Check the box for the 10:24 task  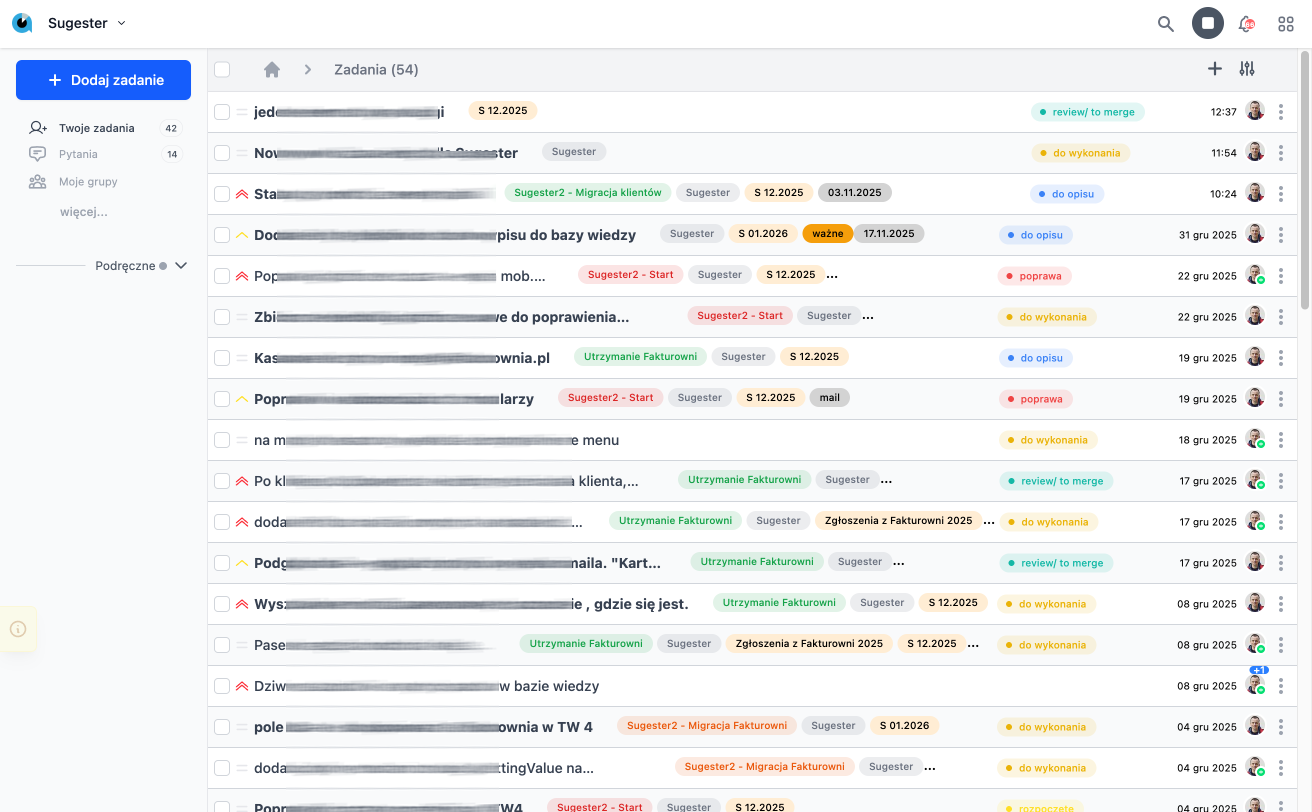pos(222,194)
